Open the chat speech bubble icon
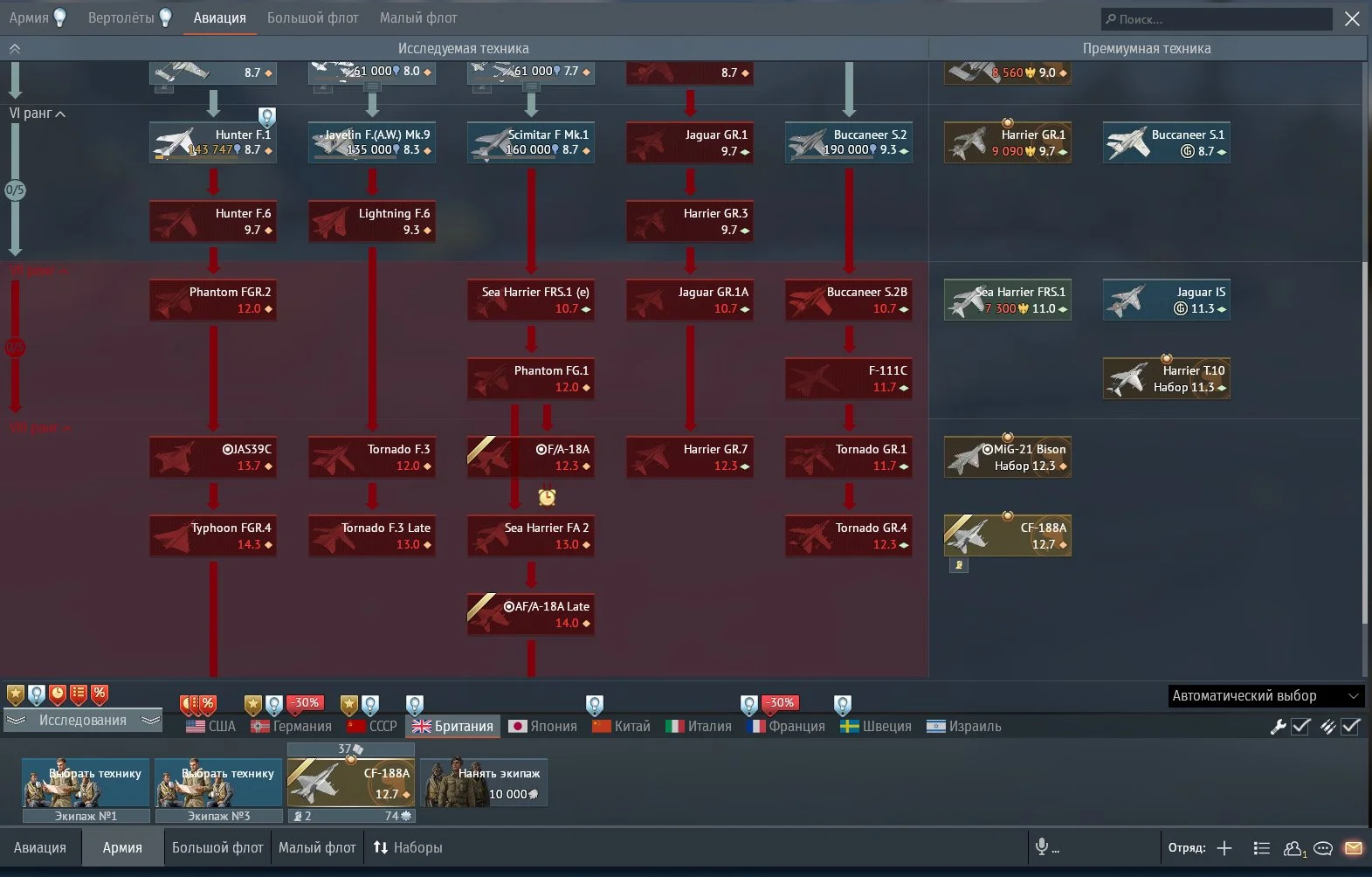This screenshot has height=877, width=1372. tap(1323, 847)
